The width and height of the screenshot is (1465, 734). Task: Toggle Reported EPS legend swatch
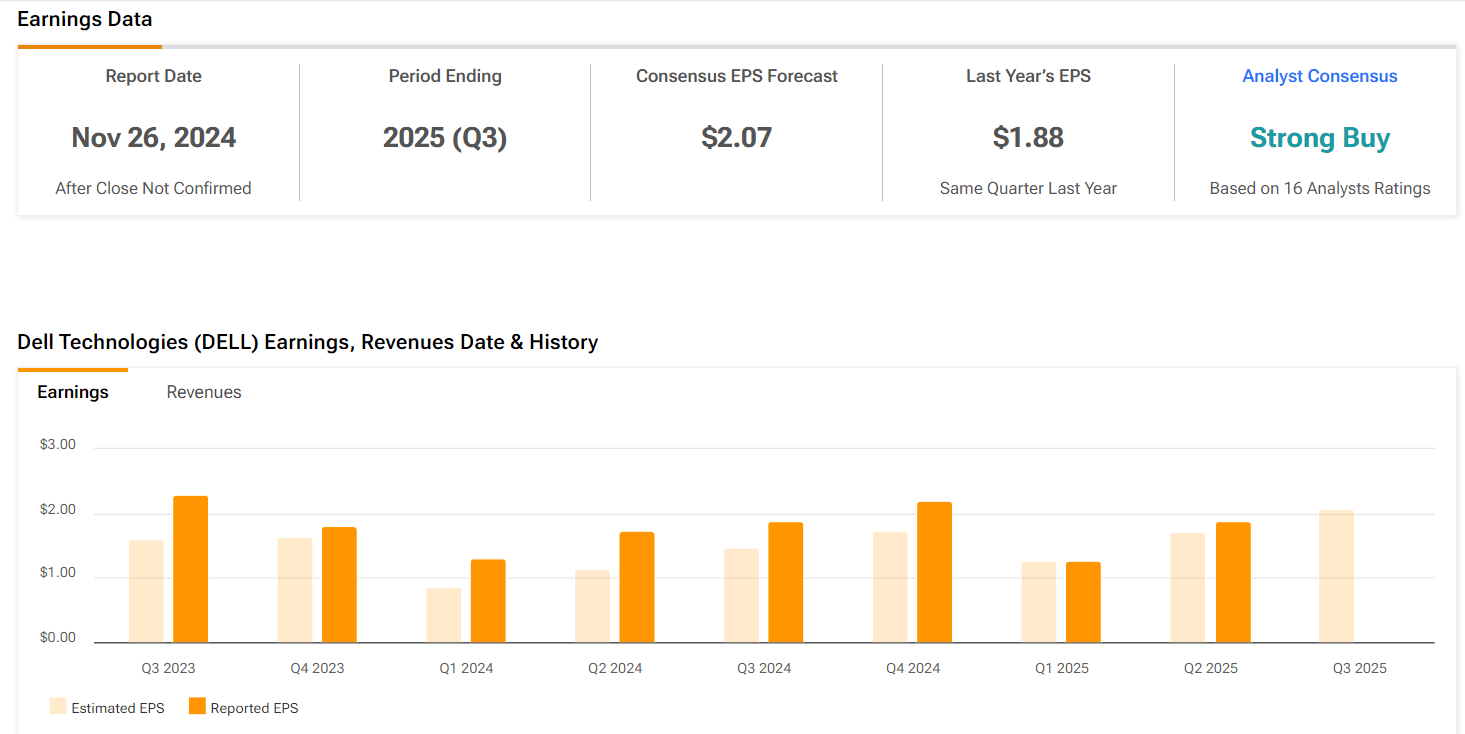197,707
